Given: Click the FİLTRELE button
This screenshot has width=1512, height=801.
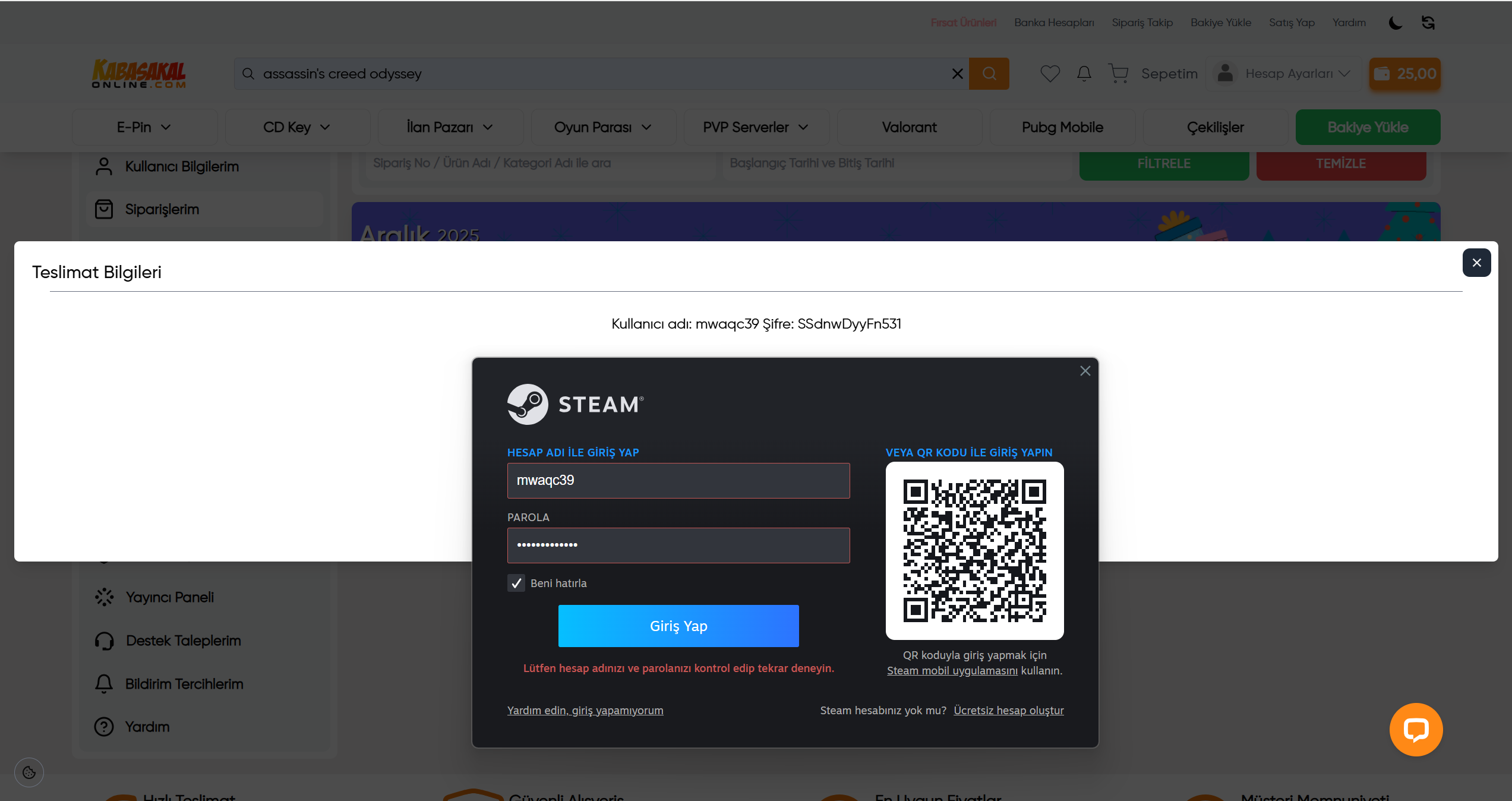Looking at the screenshot, I should pos(1164,164).
